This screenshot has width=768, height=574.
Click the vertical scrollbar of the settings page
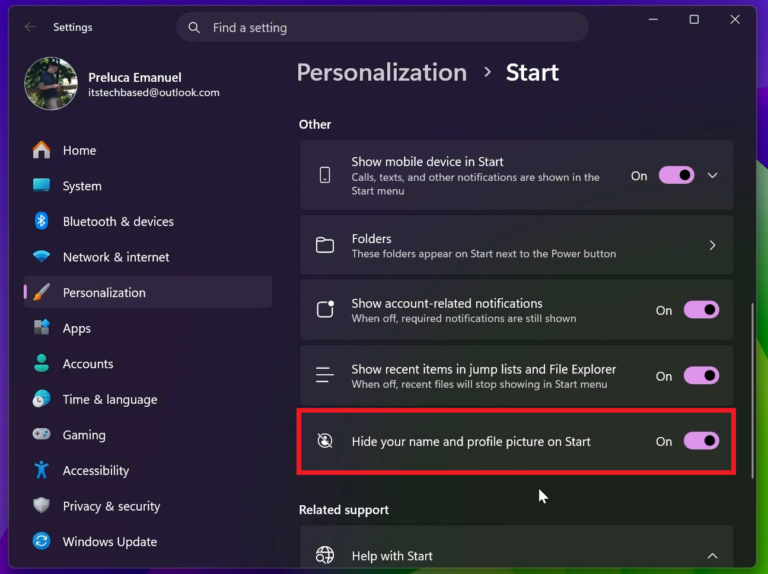[x=752, y=390]
